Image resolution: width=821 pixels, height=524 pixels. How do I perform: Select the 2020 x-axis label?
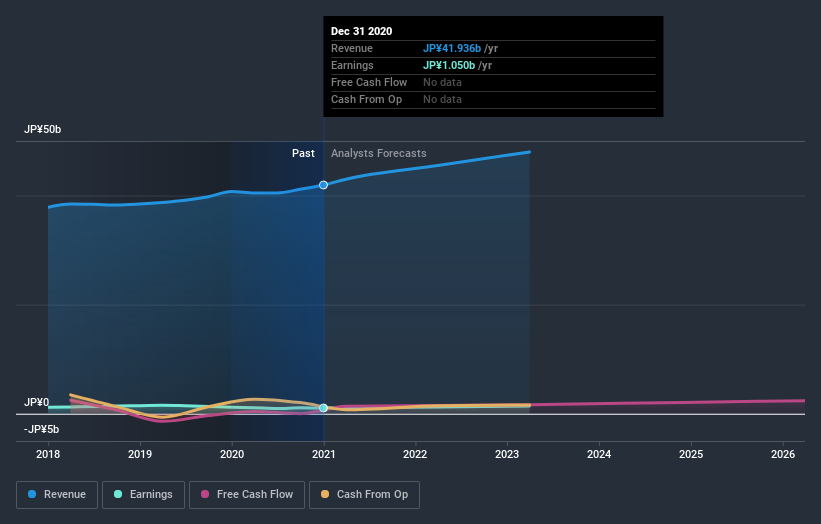[x=232, y=454]
